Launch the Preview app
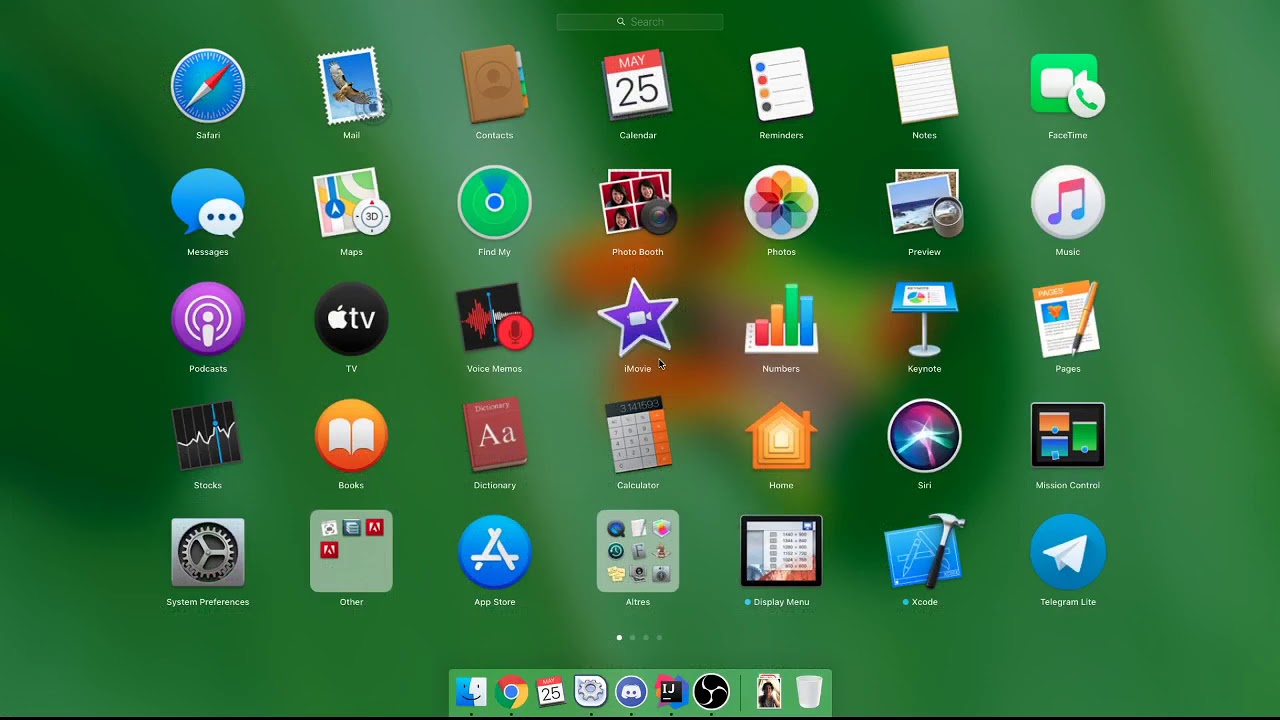Image resolution: width=1280 pixels, height=720 pixels. pyautogui.click(x=924, y=203)
